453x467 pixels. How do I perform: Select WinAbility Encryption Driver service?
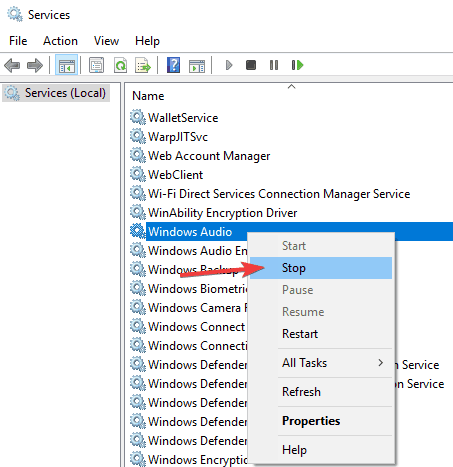coord(222,213)
